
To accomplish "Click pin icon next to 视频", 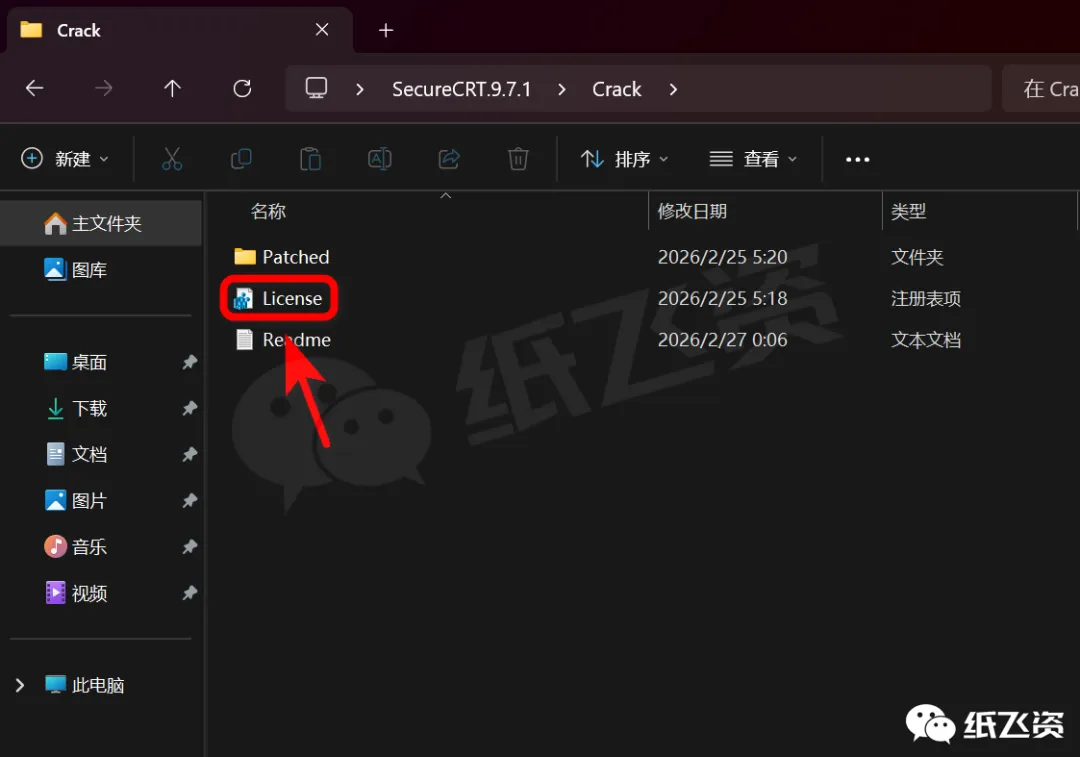I will point(189,593).
